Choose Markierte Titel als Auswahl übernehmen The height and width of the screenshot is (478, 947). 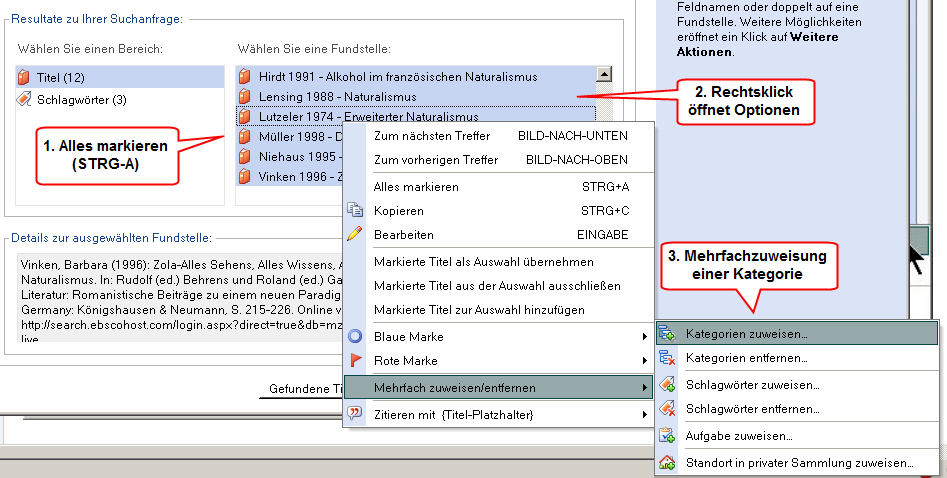click(499, 262)
